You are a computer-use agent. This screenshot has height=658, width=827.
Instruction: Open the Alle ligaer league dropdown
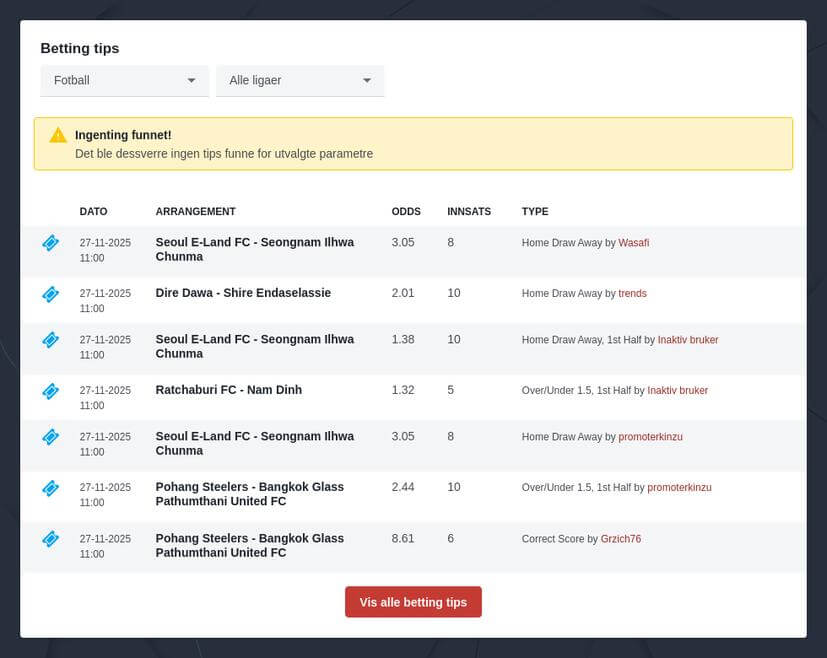click(300, 80)
